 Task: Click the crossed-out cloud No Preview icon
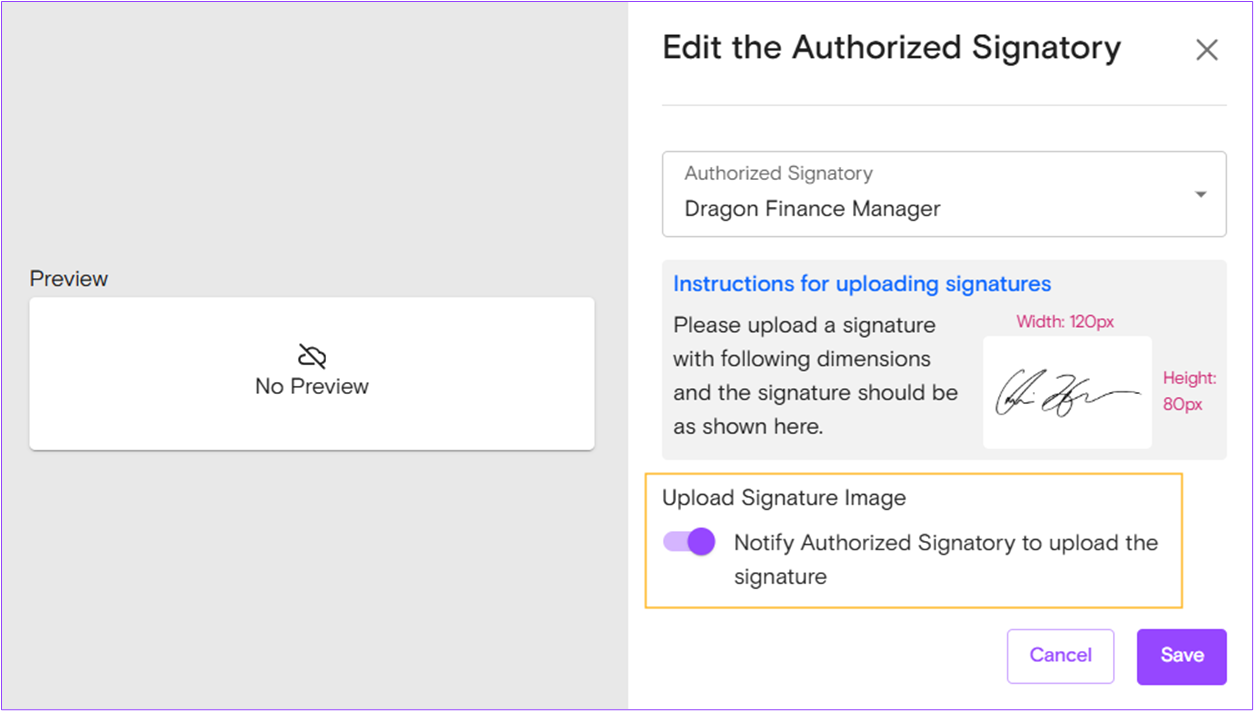tap(312, 356)
